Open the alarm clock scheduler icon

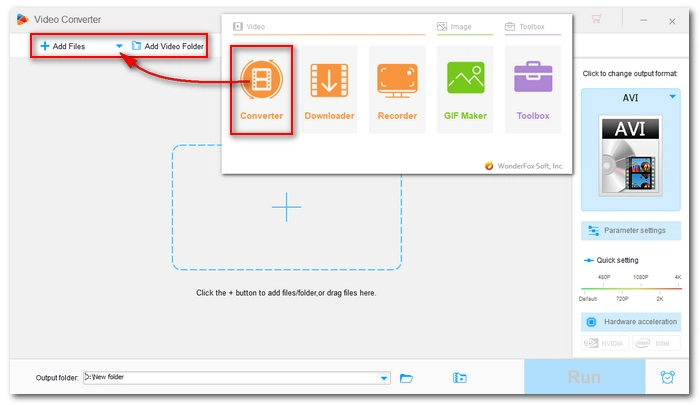click(x=667, y=377)
